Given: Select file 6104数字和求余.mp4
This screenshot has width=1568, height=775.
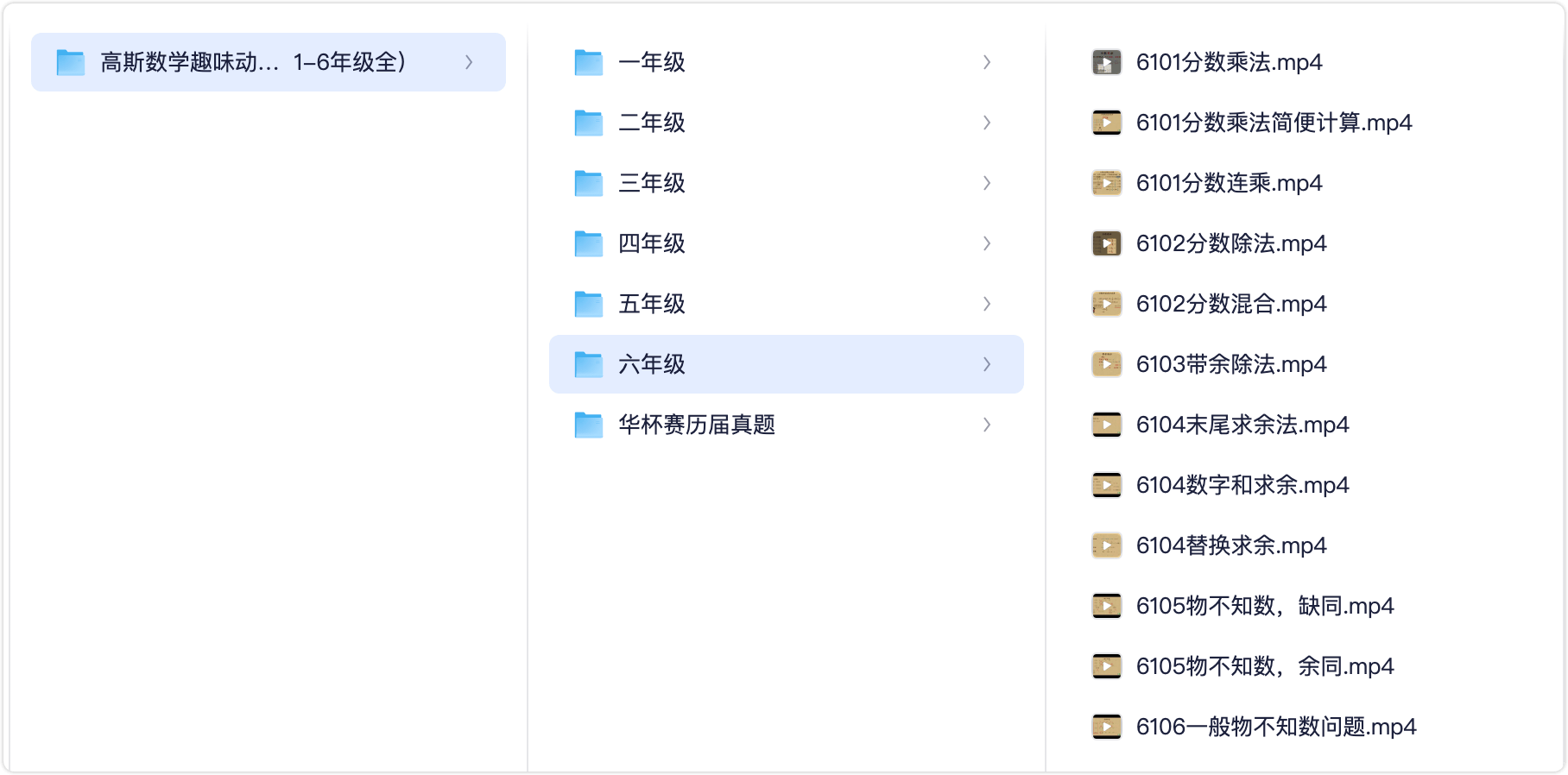Looking at the screenshot, I should (x=1242, y=485).
